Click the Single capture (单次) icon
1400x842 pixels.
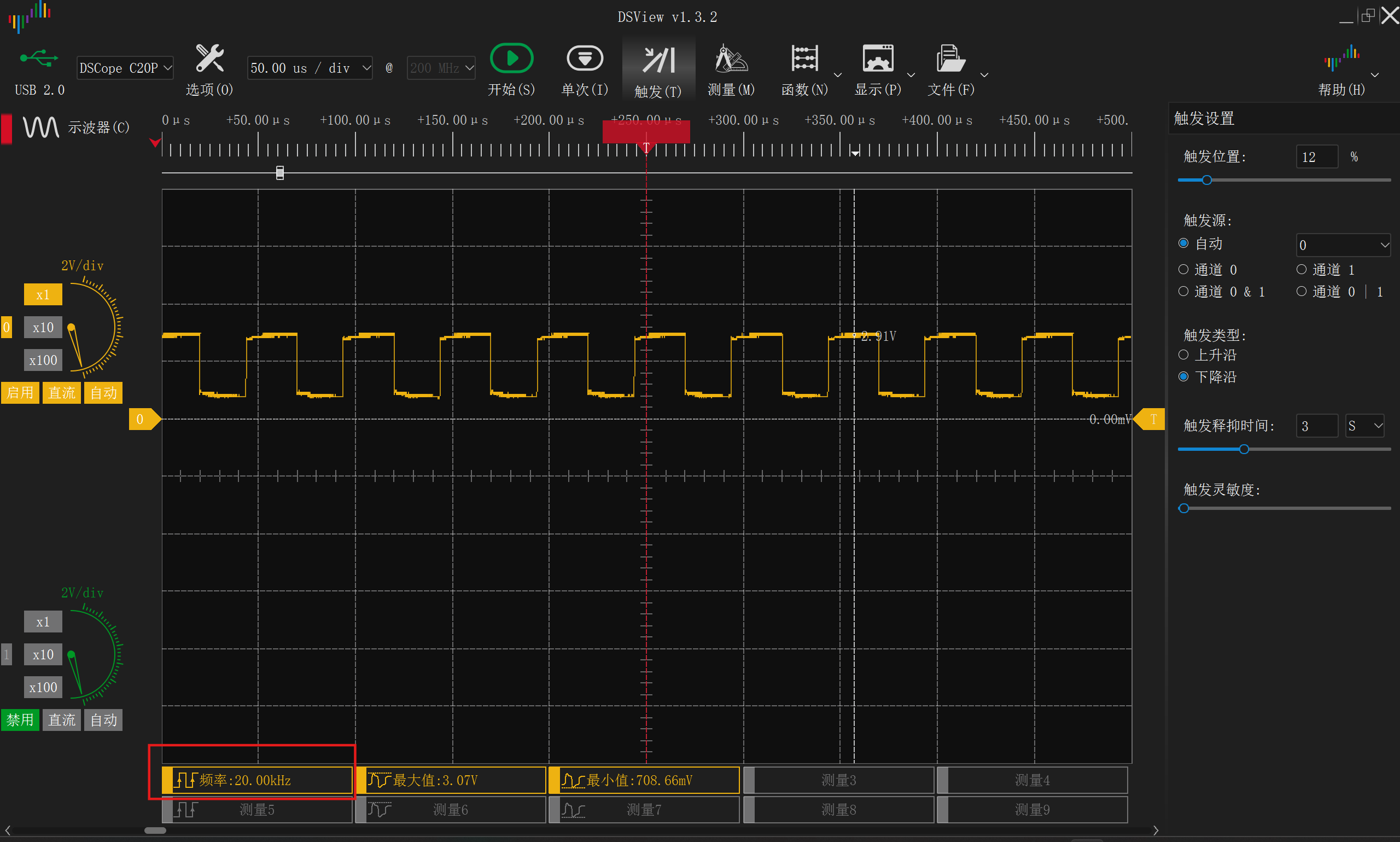[x=585, y=59]
